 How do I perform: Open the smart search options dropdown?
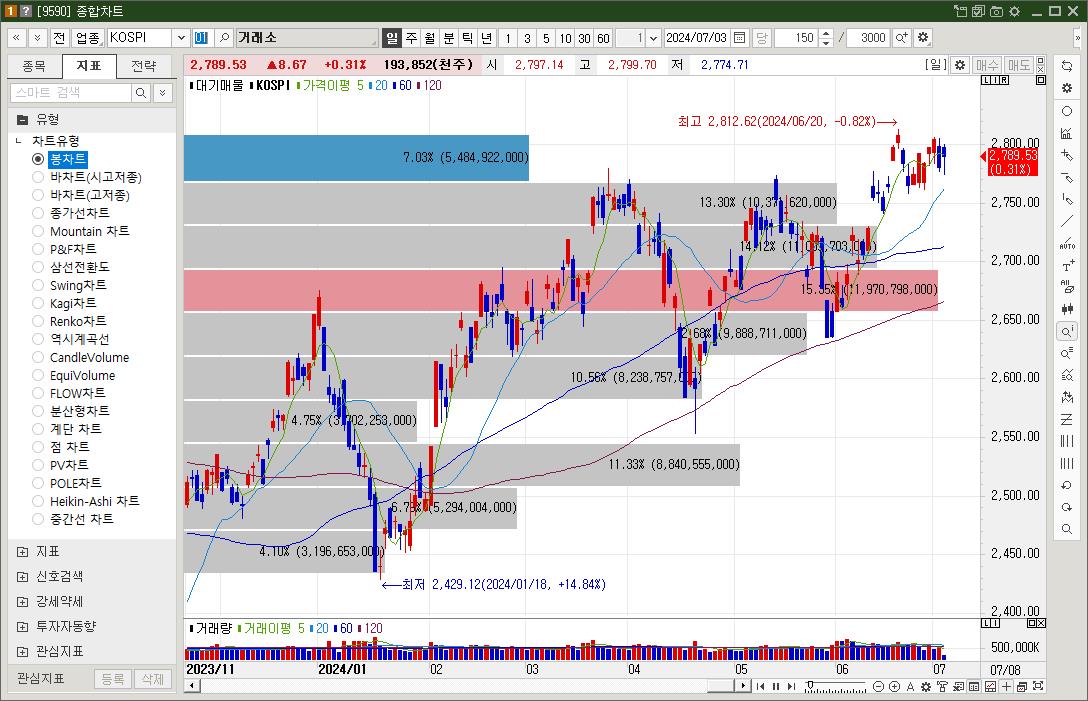click(x=162, y=92)
